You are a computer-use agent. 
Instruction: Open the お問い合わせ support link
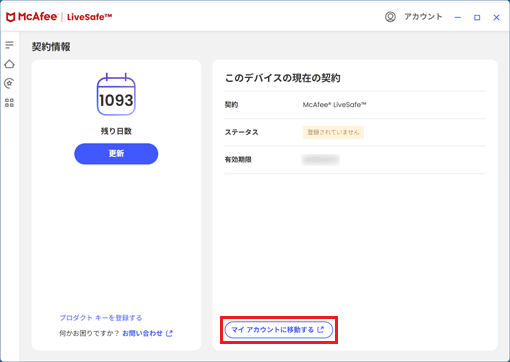pyautogui.click(x=142, y=333)
